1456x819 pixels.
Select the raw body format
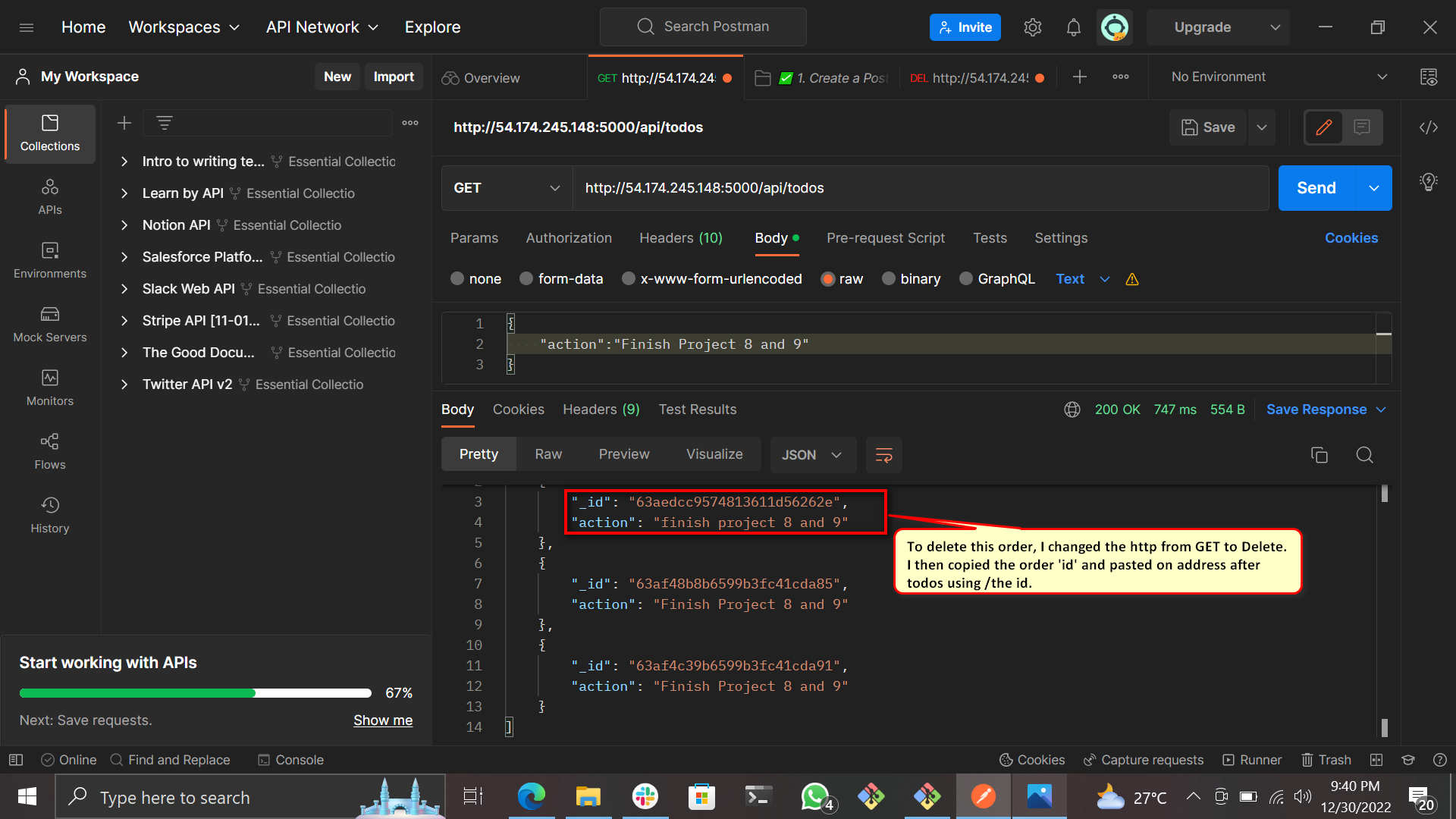coord(827,279)
